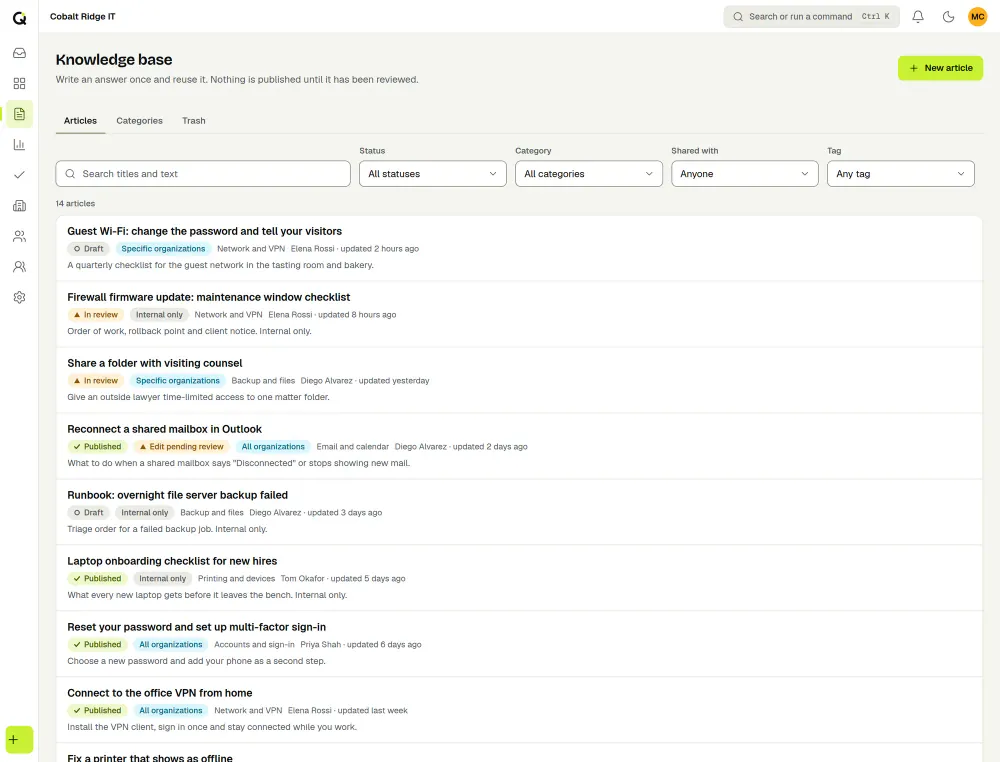This screenshot has width=1000, height=762.
Task: Click In review badge on Share a folder
Action: click(x=96, y=381)
